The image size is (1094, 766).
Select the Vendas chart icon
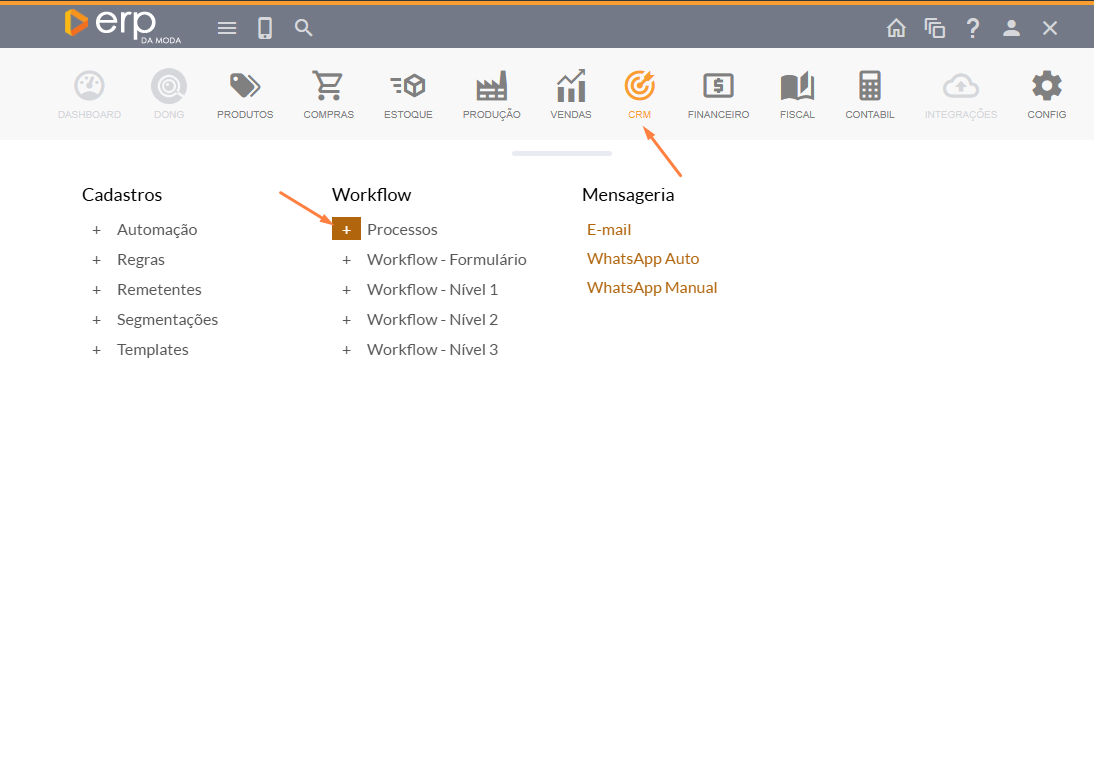click(x=570, y=87)
